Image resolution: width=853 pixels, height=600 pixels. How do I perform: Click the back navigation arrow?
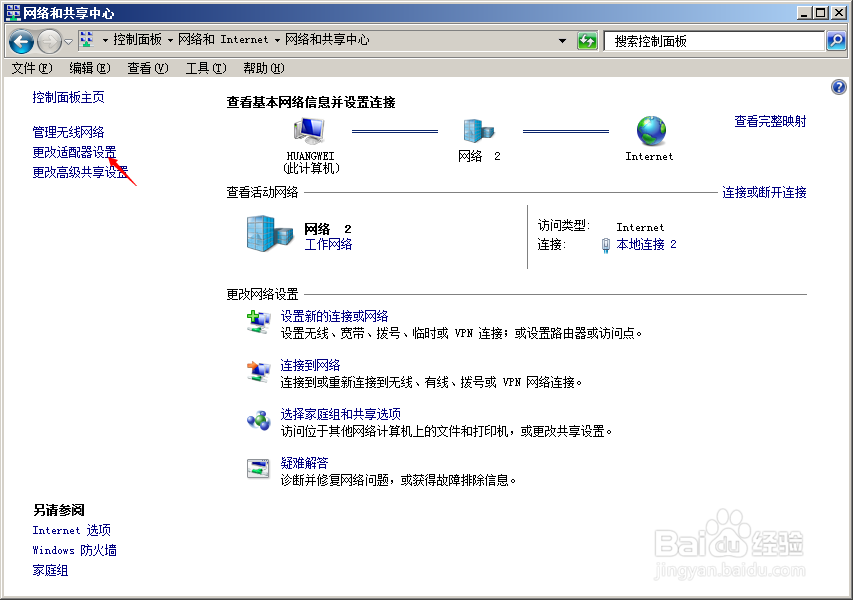click(21, 41)
